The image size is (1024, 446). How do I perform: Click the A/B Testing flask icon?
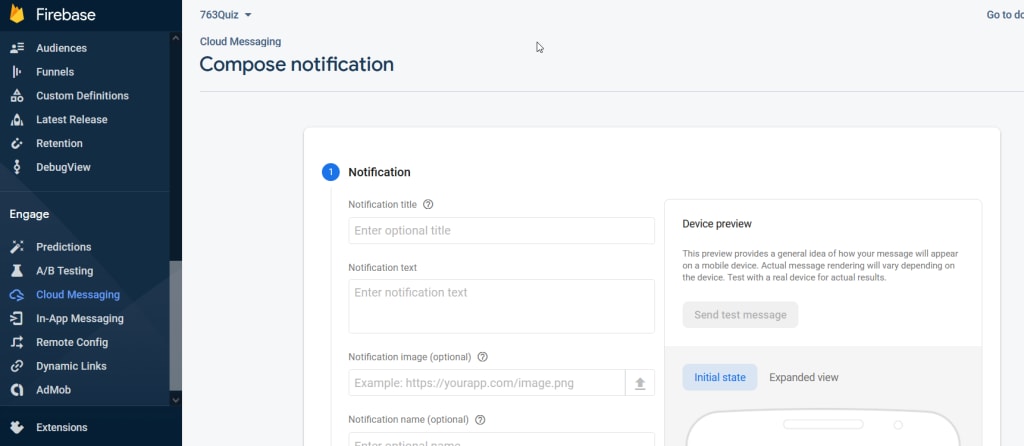(x=17, y=270)
